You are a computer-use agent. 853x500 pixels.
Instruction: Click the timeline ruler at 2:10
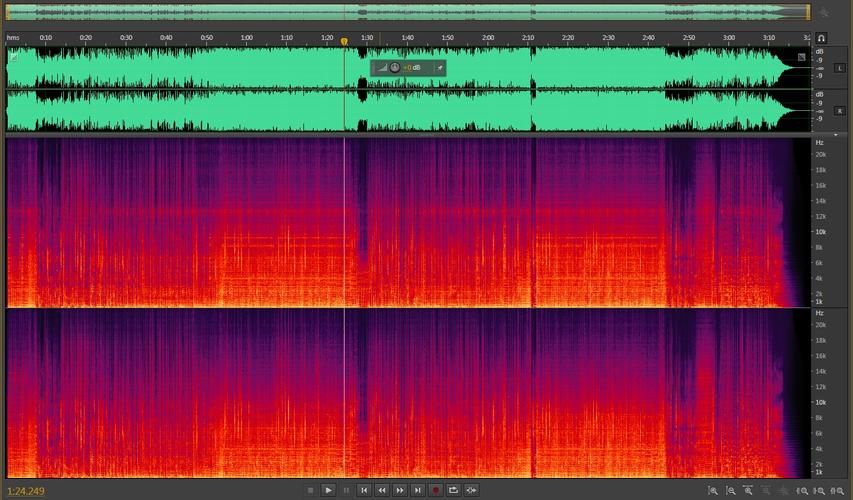pos(528,38)
